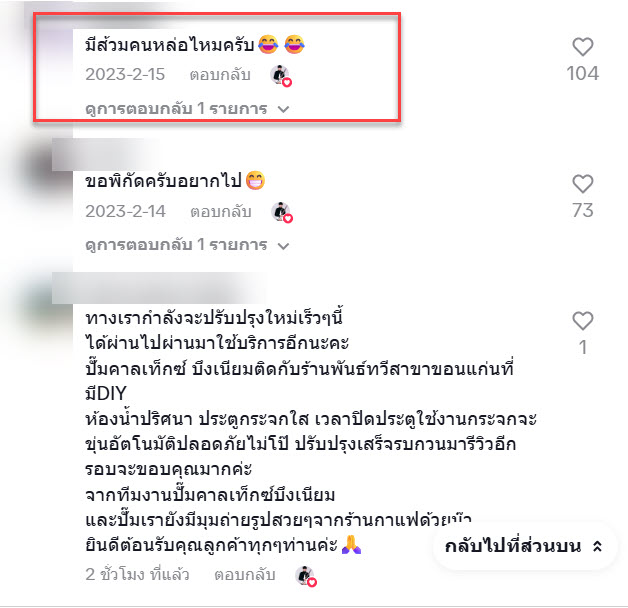Open creator-liked avatar badge on second comment
Screen dimensions: 628x608
pyautogui.click(x=282, y=212)
